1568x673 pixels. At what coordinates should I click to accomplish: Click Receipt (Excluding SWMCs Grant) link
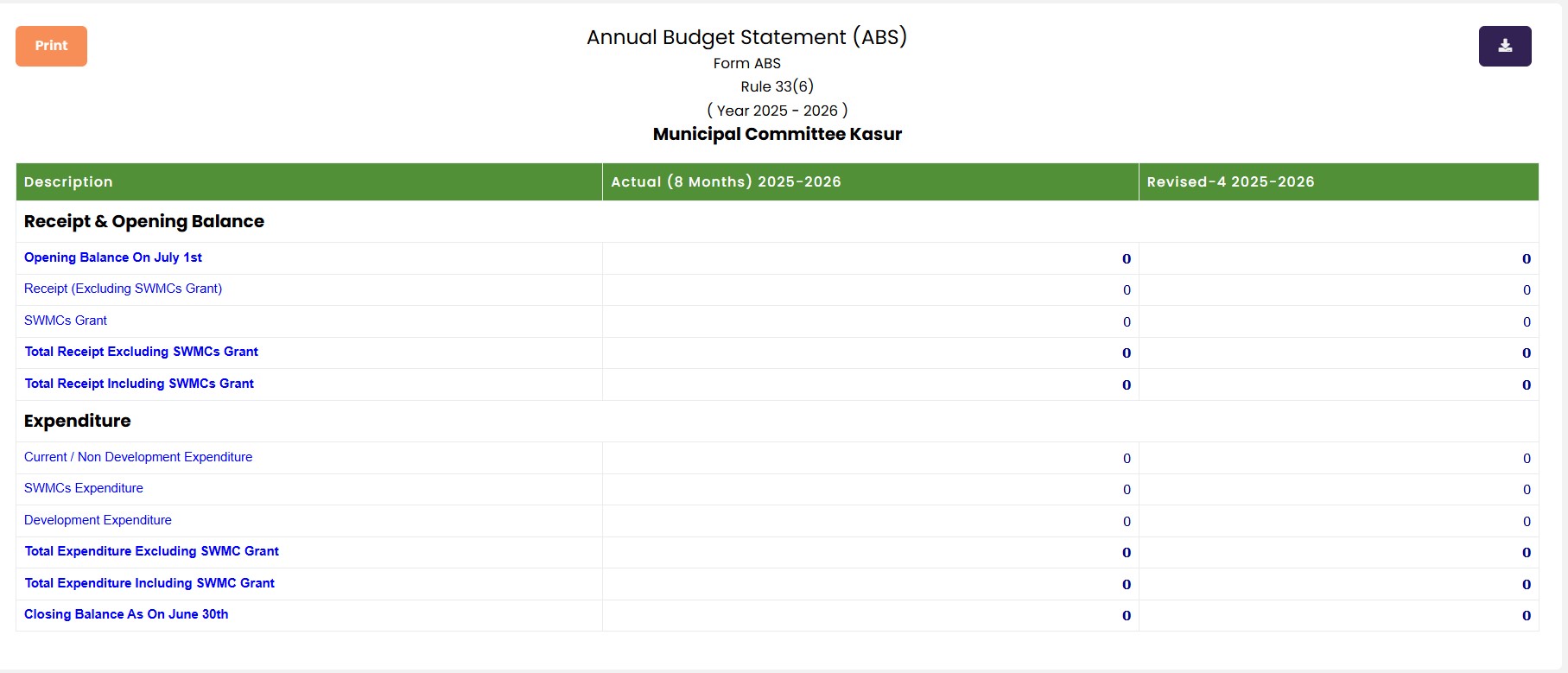tap(123, 289)
